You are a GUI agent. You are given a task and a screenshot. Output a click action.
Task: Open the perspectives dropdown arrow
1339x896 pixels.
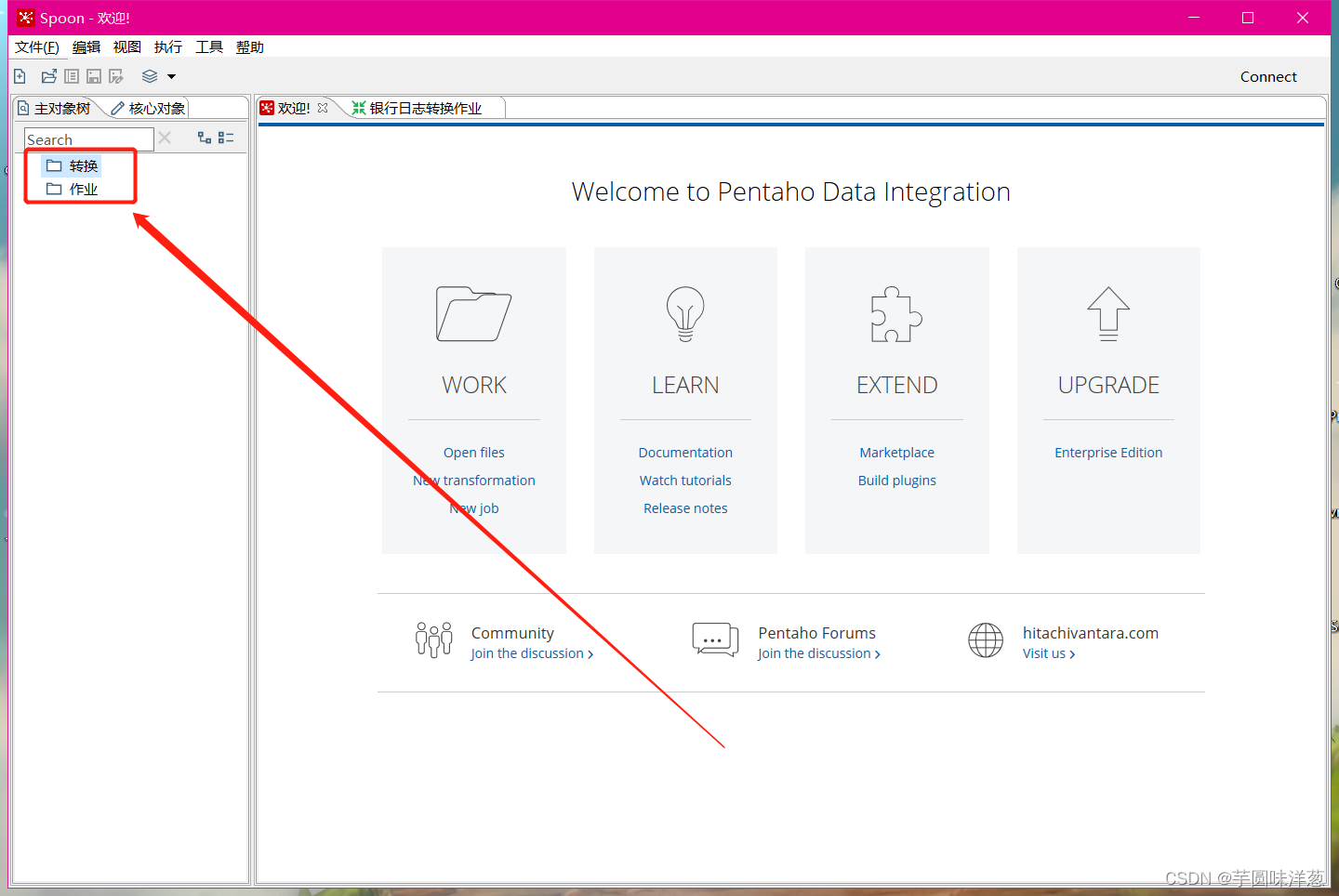(x=171, y=77)
